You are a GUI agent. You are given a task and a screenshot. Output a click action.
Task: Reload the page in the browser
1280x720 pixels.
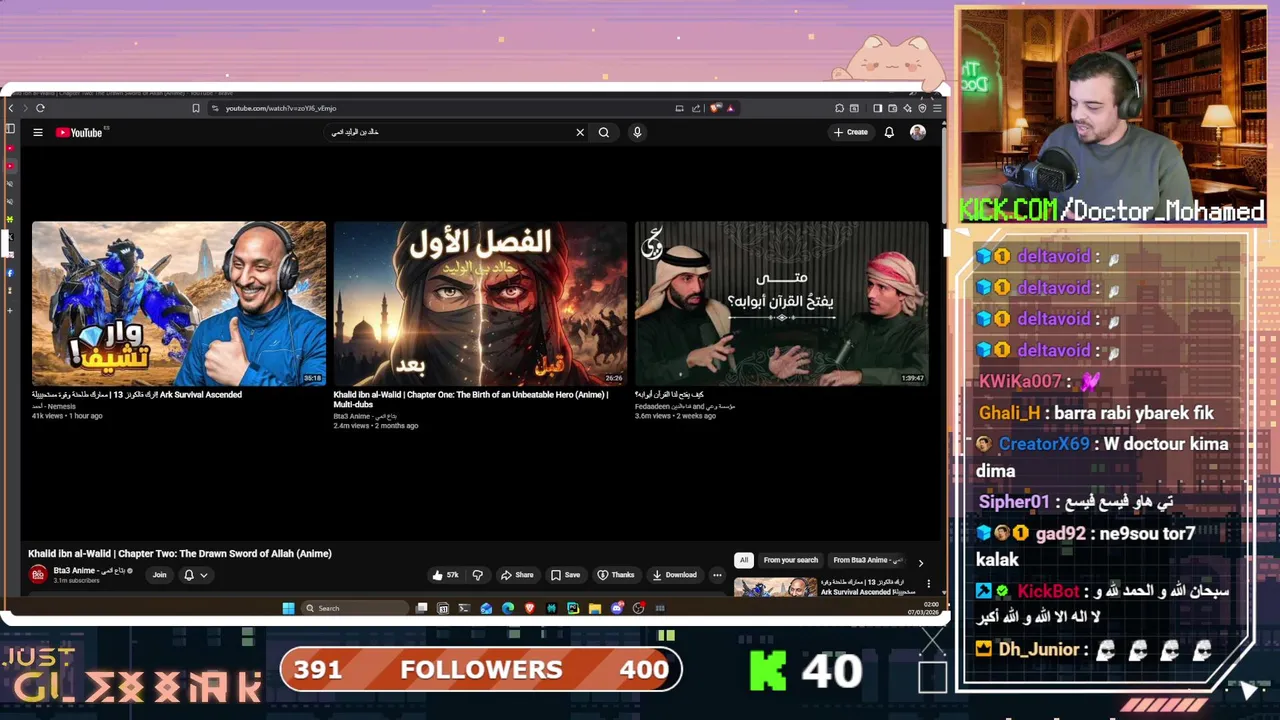point(40,108)
